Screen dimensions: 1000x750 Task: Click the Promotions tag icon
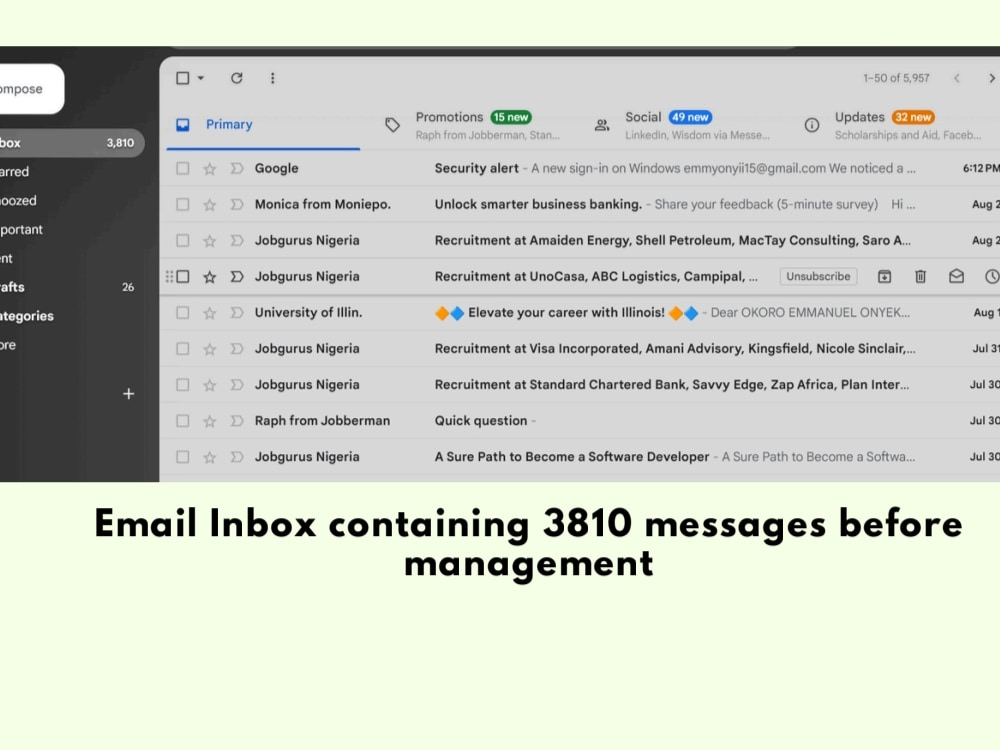pyautogui.click(x=392, y=125)
